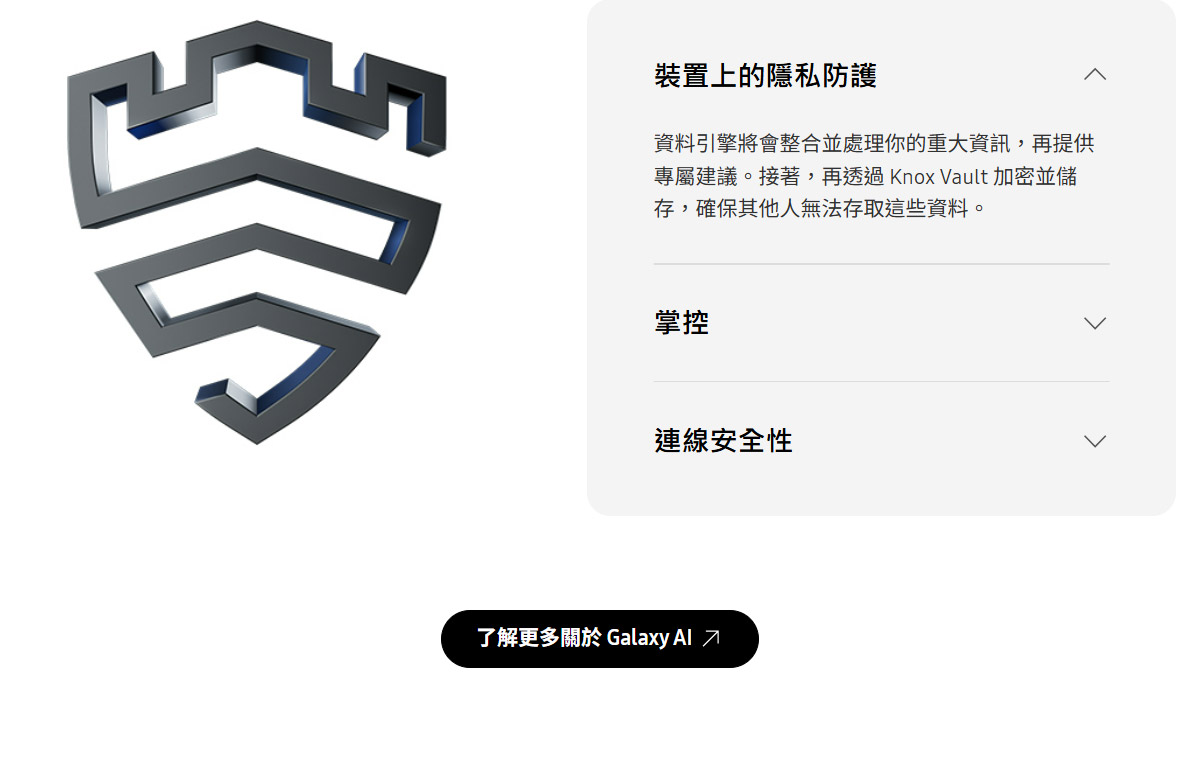Expand 掌控 with its down chevron
1200x773 pixels.
pyautogui.click(x=1095, y=323)
